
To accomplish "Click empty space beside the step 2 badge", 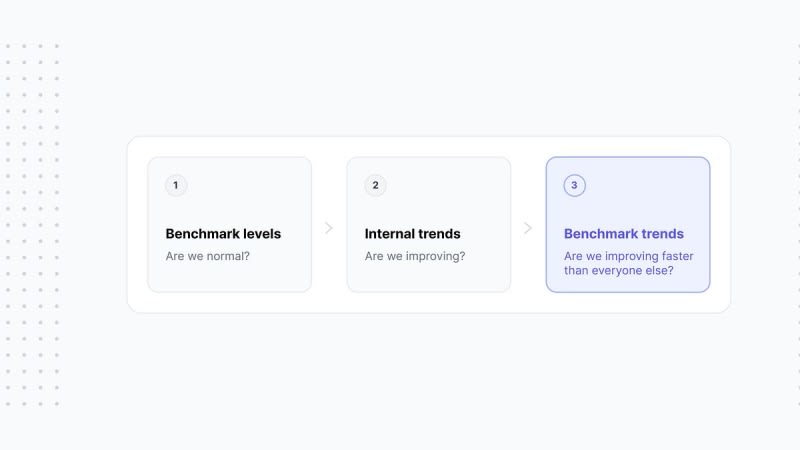I will click(444, 185).
